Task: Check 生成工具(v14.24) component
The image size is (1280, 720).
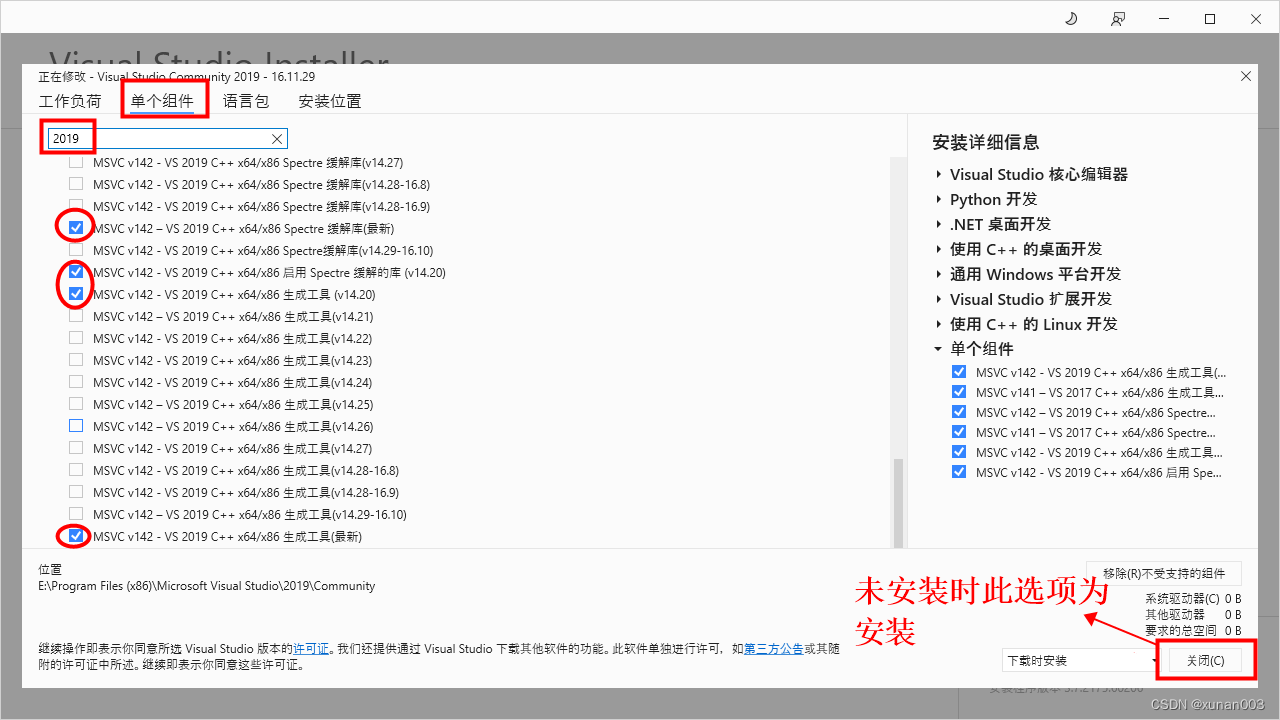Action: tap(76, 382)
